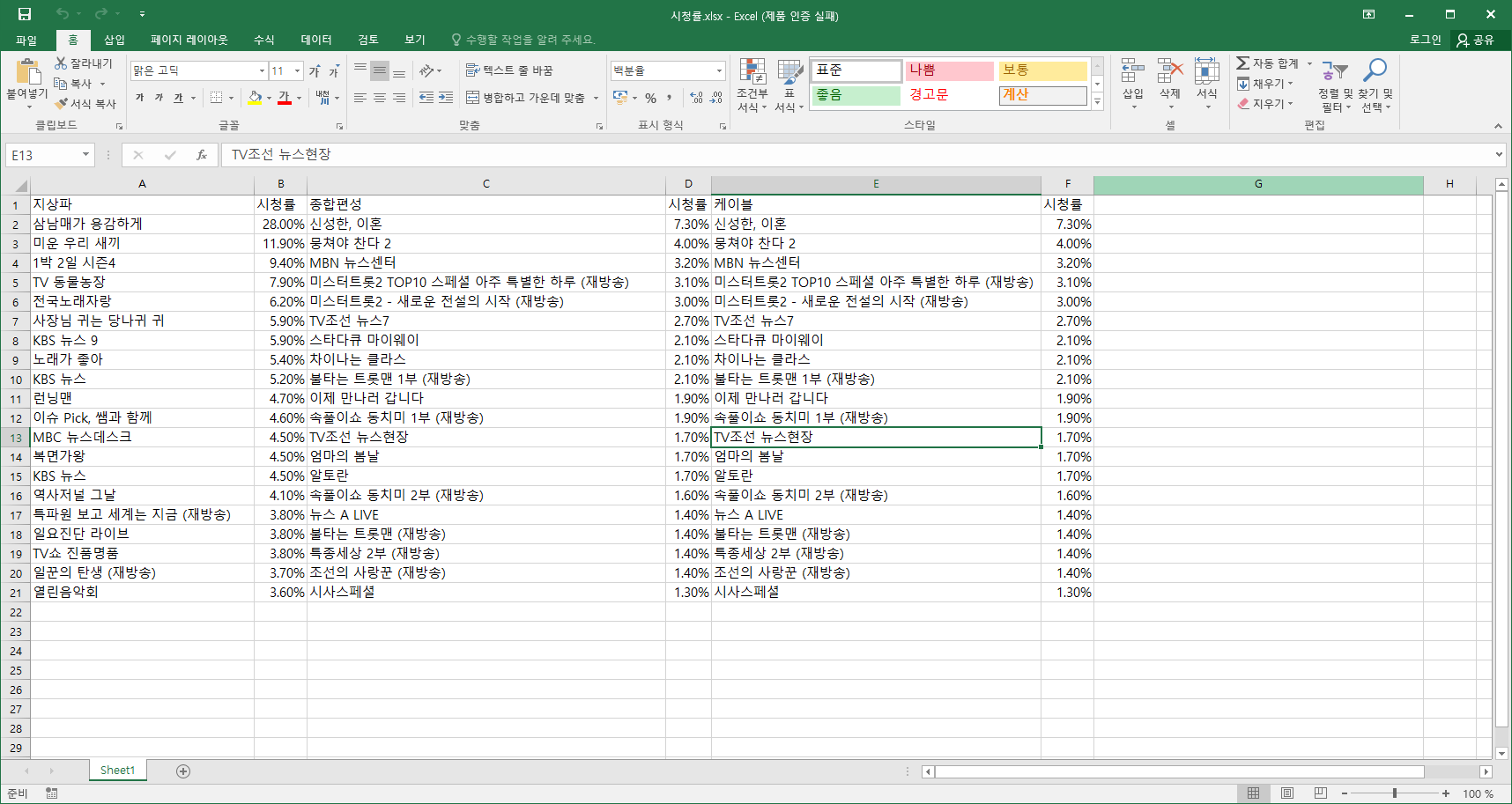
Task: Toggle italic formatting
Action: coord(159,98)
